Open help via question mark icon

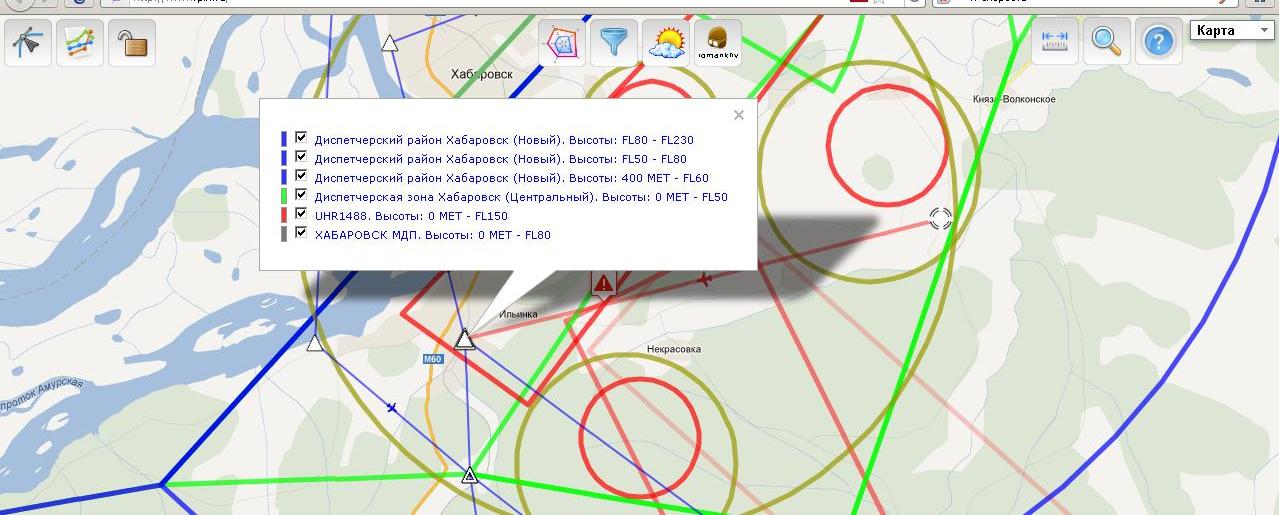[1158, 41]
